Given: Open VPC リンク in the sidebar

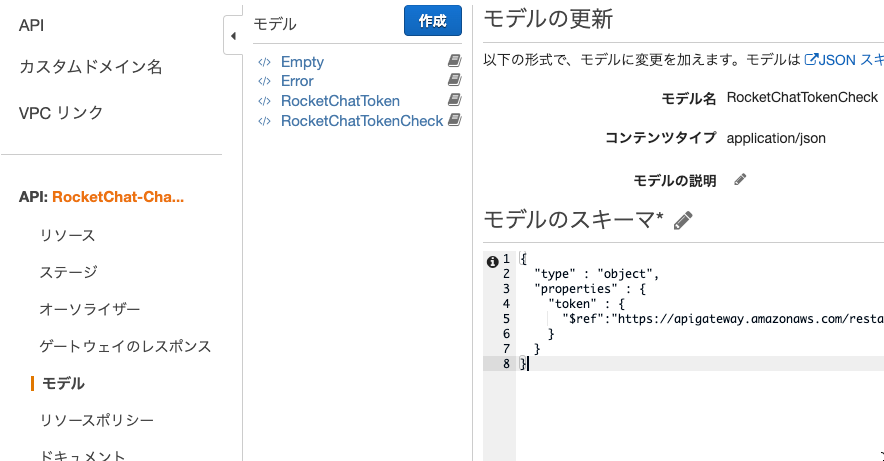Looking at the screenshot, I should 61,113.
